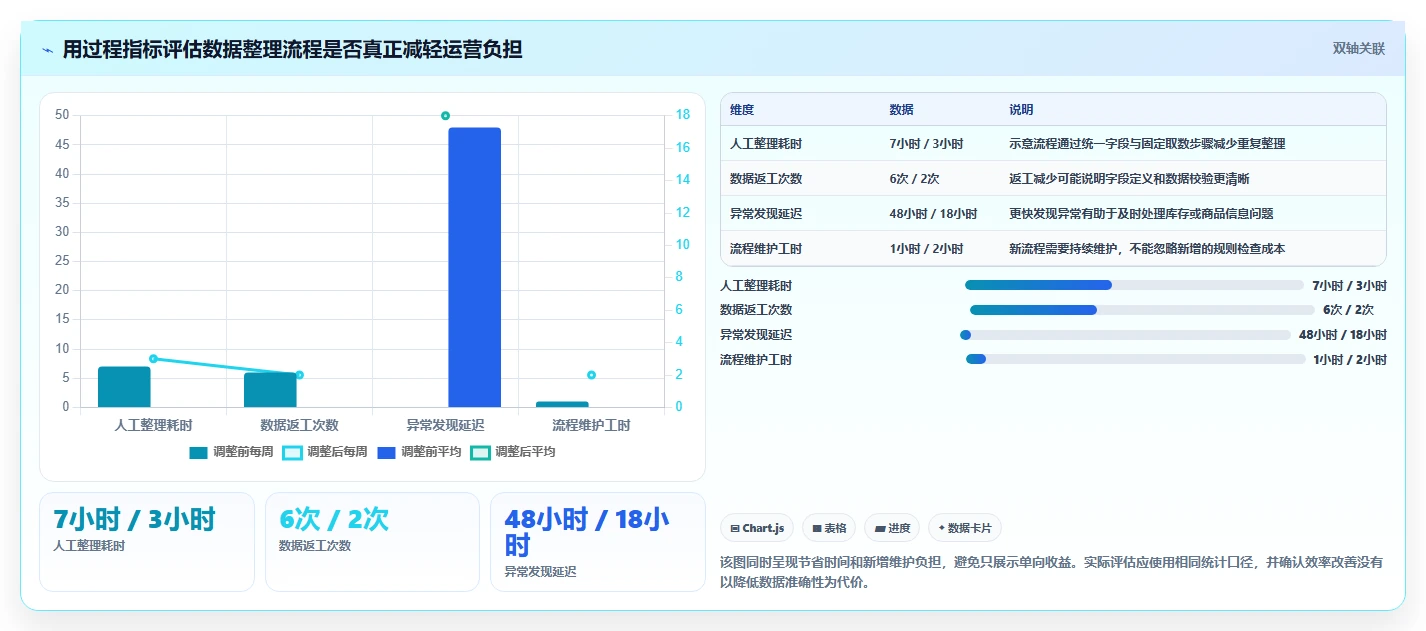Viewport: 1426px width, 631px height.
Task: Click the 6次 / 2次 table cell
Action: point(914,179)
